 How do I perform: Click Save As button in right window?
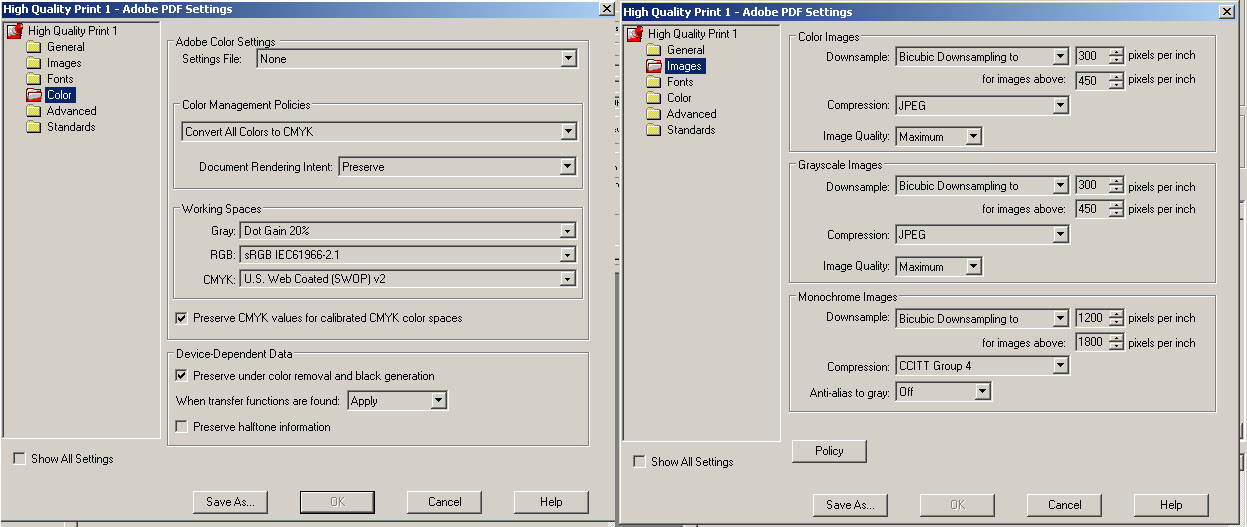pyautogui.click(x=851, y=505)
